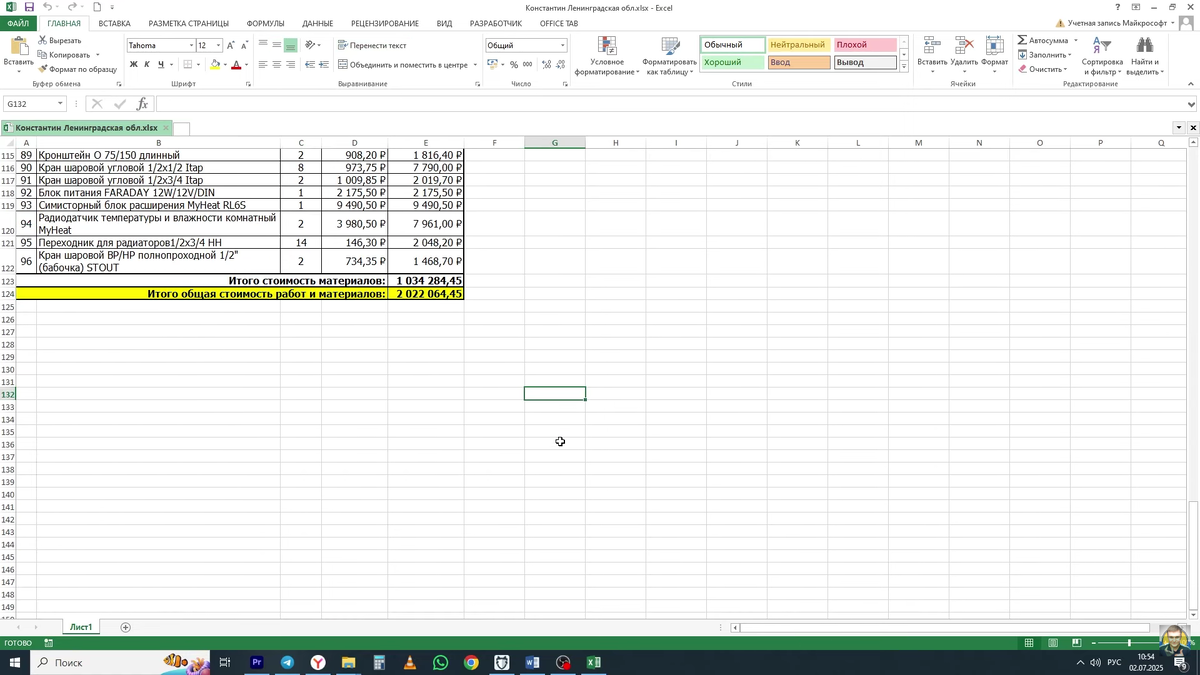Select the Лист1 sheet tab

click(x=81, y=627)
